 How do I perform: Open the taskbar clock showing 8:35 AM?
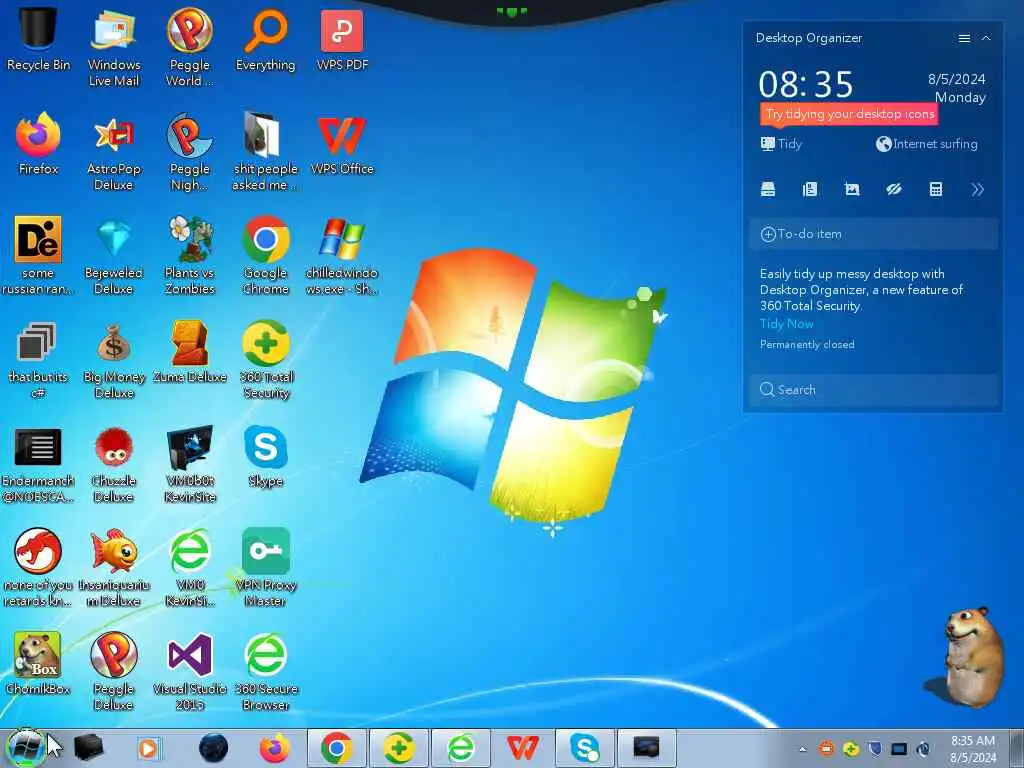click(973, 749)
